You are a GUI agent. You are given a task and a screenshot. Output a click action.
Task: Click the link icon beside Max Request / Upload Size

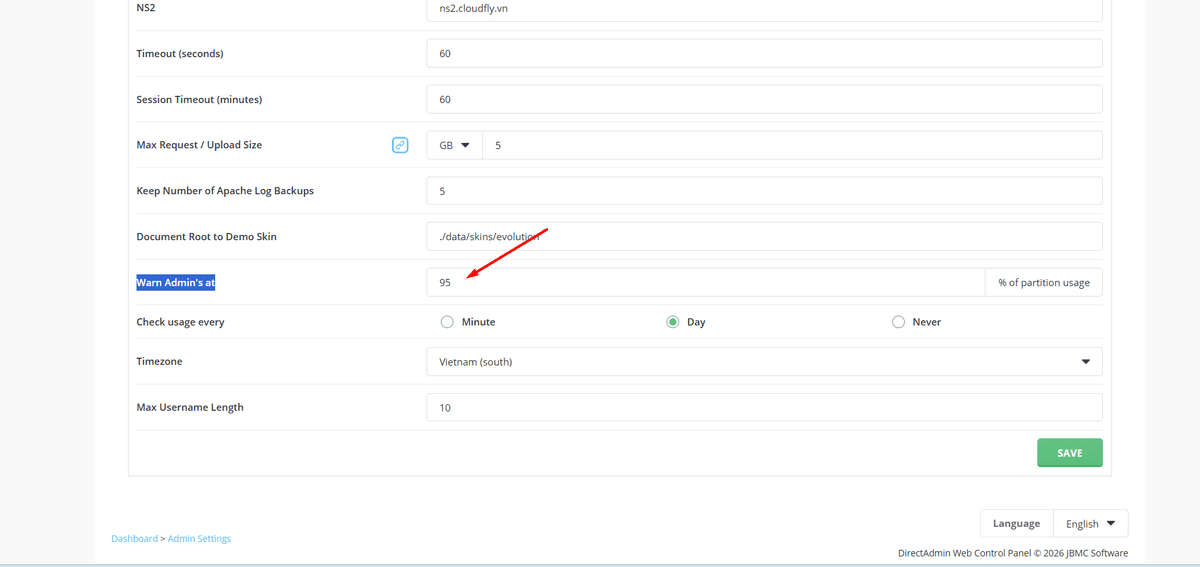[400, 145]
